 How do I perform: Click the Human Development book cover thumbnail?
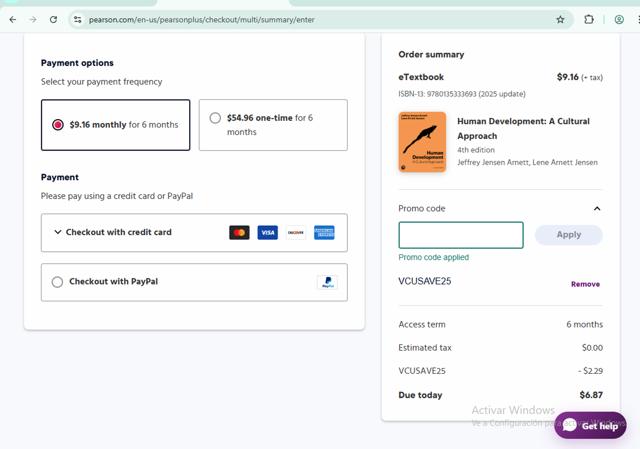click(x=422, y=142)
